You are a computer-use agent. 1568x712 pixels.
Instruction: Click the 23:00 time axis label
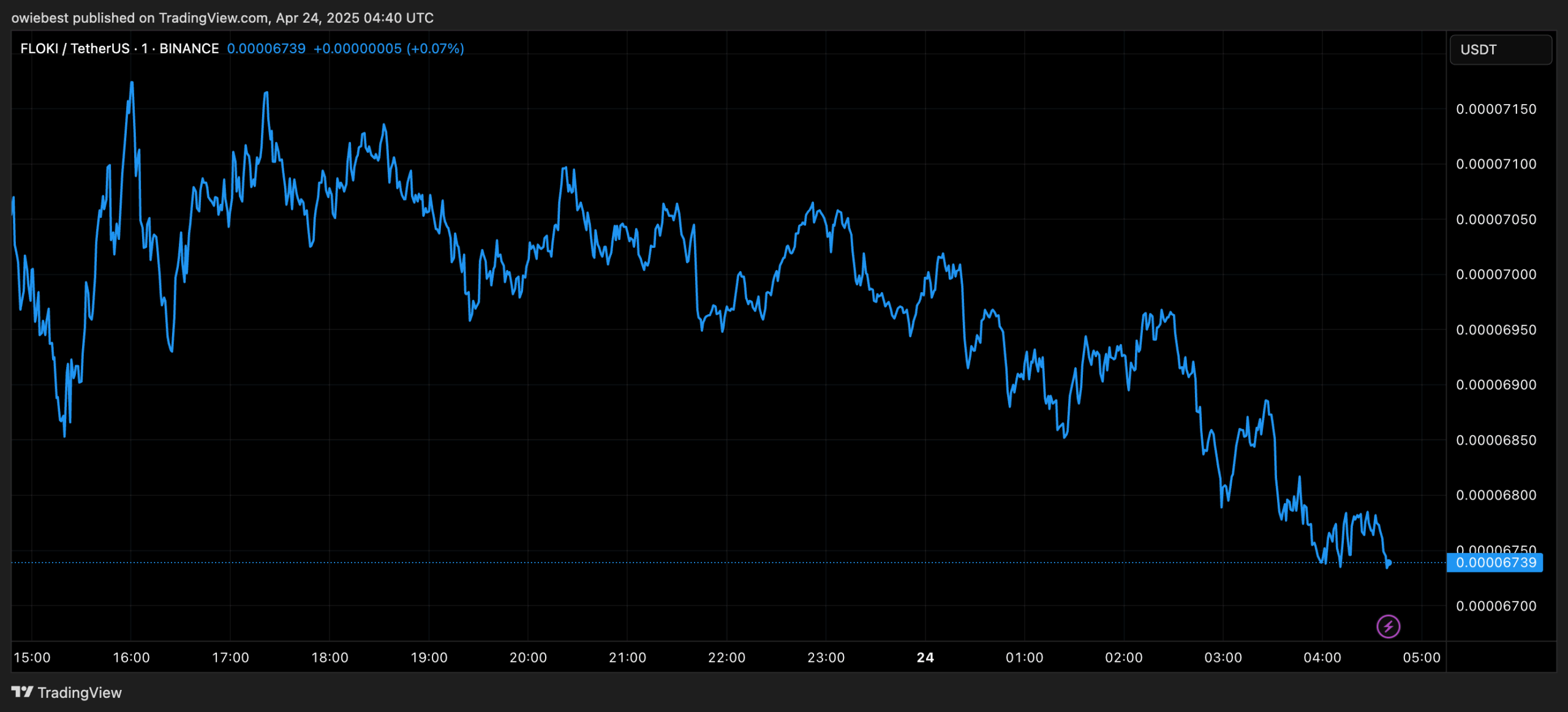pos(826,658)
